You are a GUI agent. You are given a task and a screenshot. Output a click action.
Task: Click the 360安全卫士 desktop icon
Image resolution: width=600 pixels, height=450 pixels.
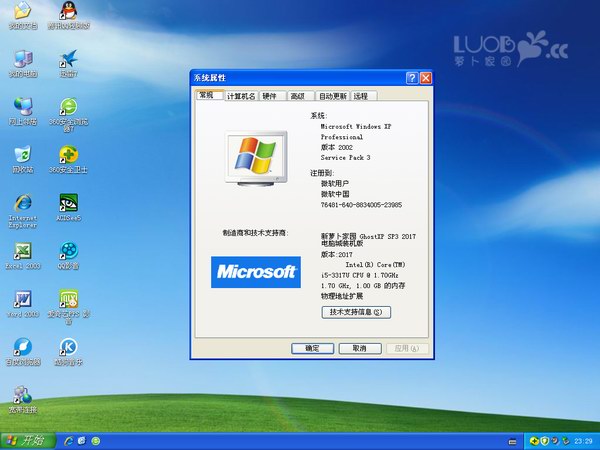(x=68, y=155)
